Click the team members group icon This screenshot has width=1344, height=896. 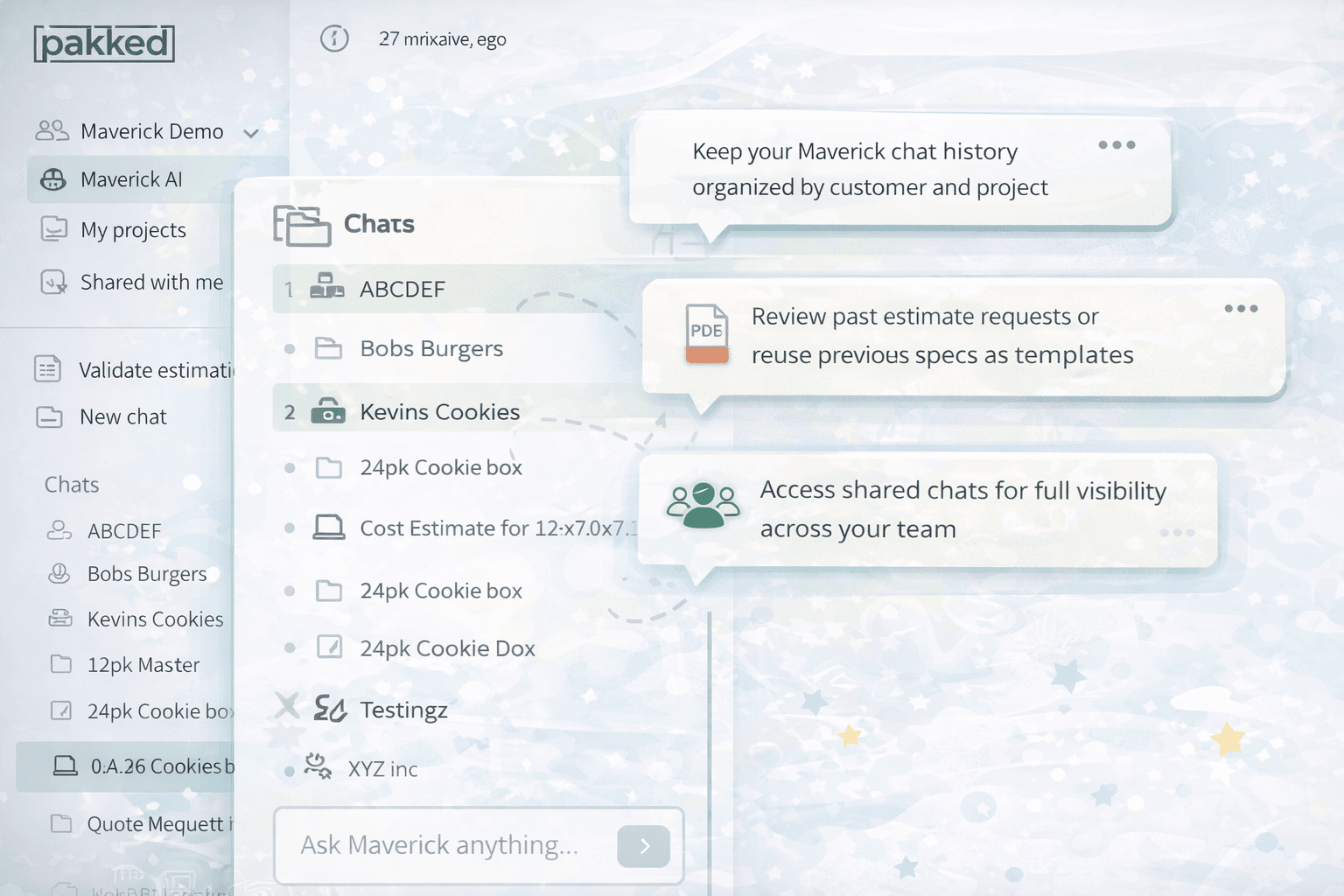pyautogui.click(x=703, y=506)
